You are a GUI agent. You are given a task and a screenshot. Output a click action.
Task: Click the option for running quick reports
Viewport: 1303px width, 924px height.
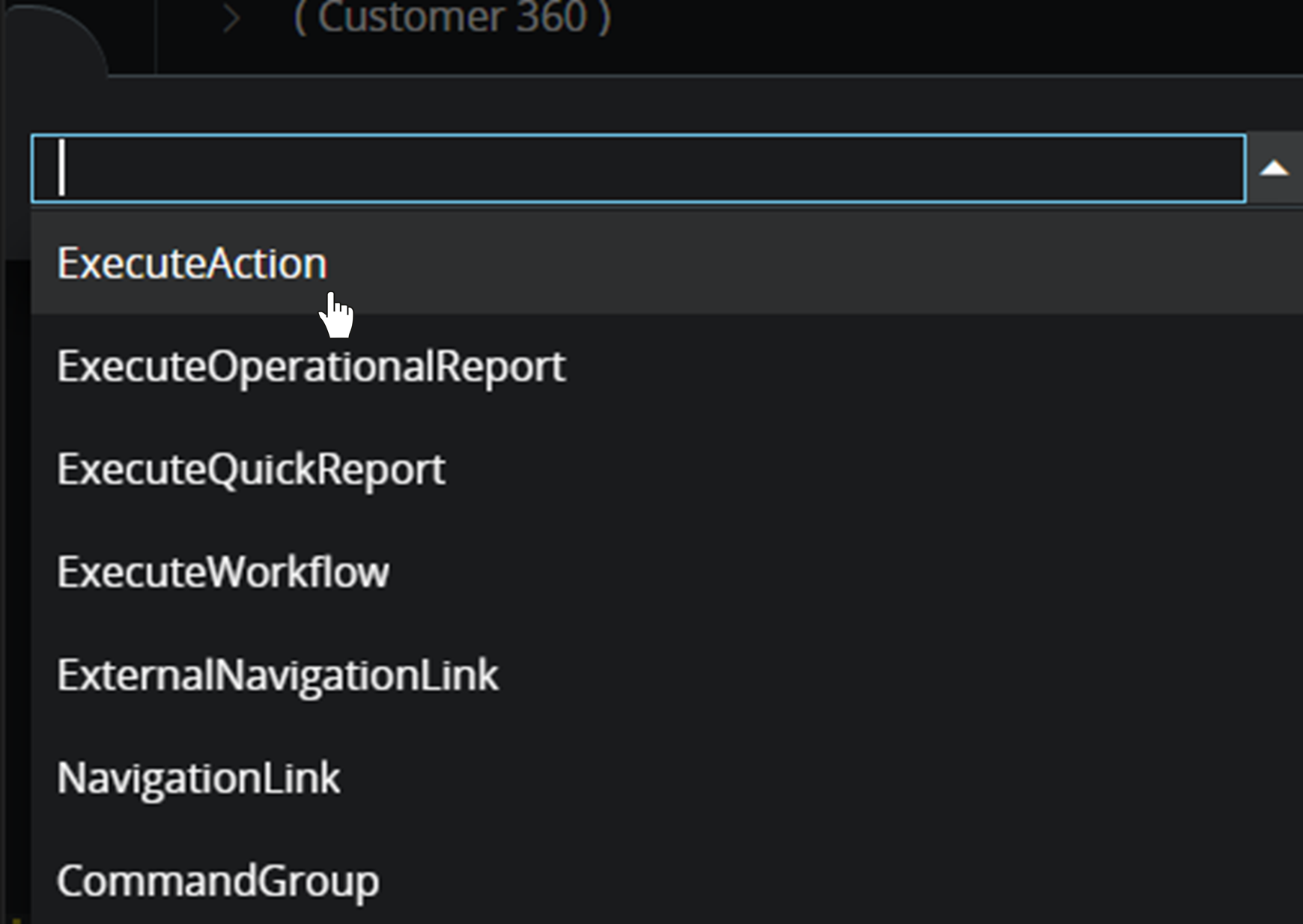tap(251, 469)
